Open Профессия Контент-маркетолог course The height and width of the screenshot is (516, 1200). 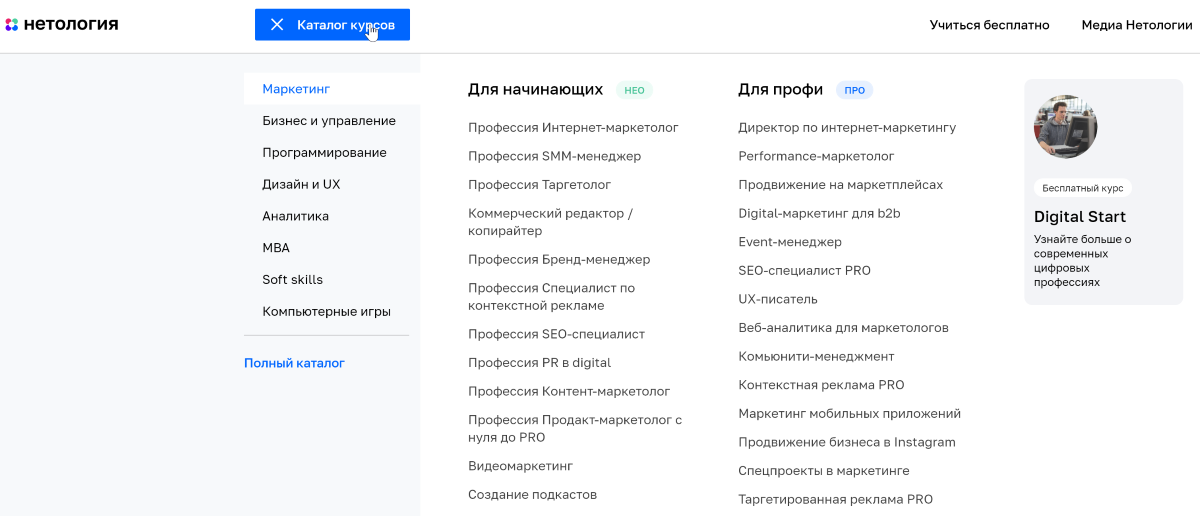[x=569, y=392]
